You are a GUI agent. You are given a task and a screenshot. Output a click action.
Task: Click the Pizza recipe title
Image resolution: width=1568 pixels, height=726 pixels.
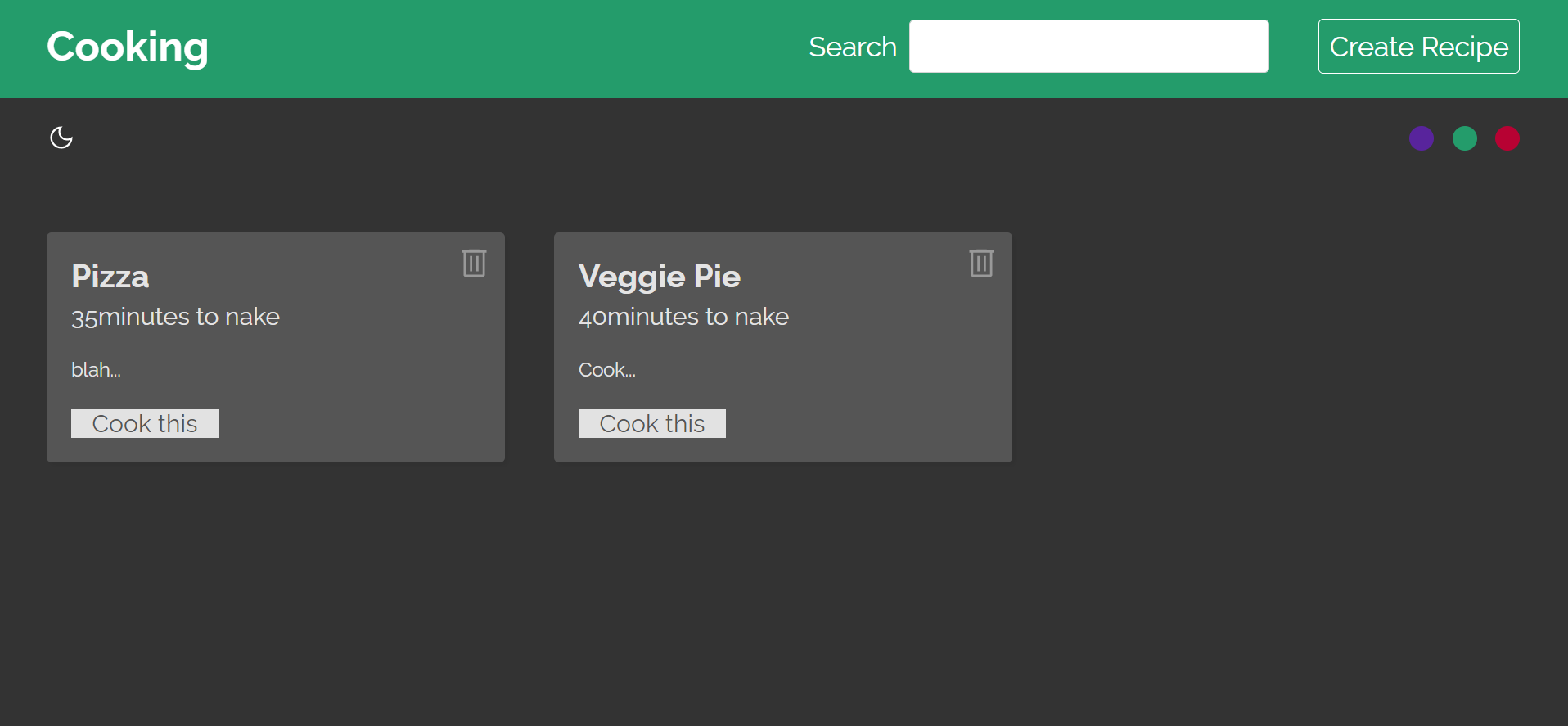click(x=110, y=277)
